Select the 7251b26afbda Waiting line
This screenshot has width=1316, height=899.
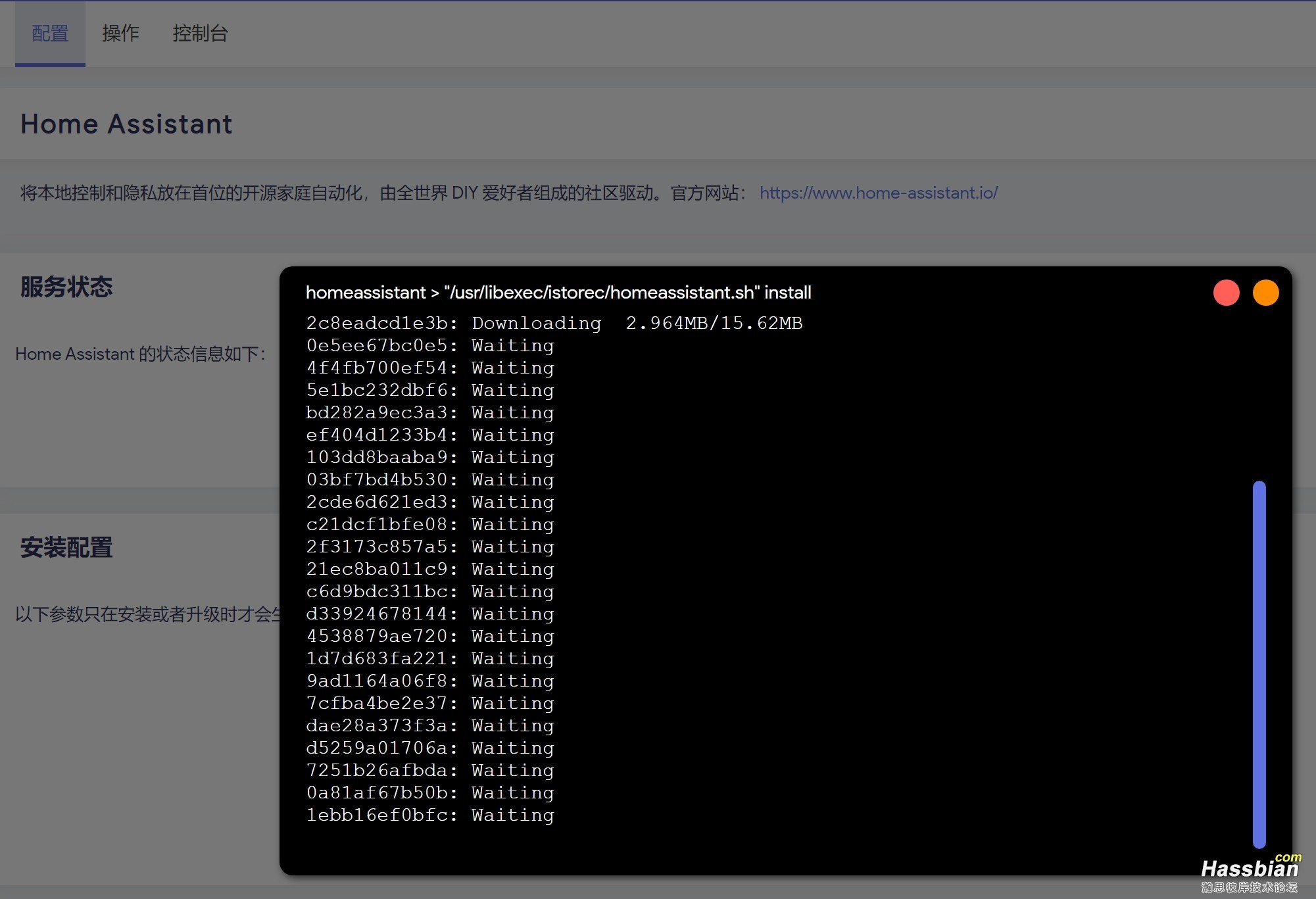pos(430,770)
